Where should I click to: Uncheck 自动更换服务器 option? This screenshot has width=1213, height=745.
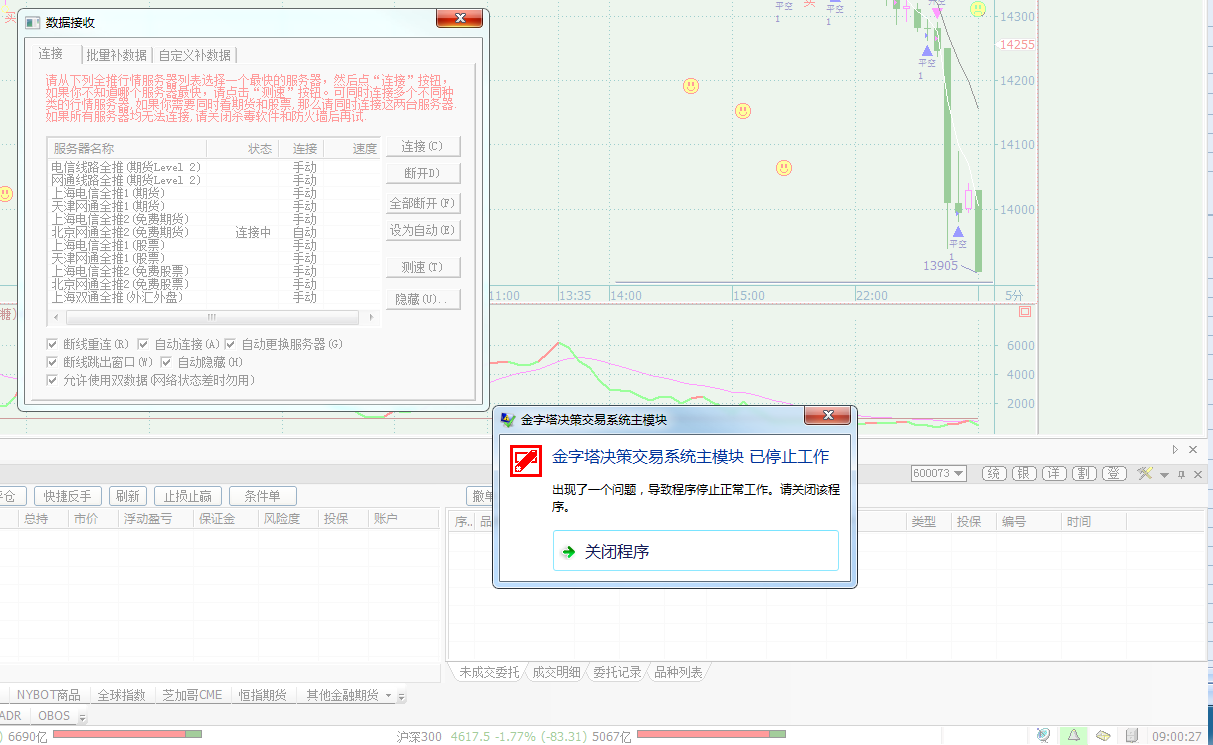[231, 344]
